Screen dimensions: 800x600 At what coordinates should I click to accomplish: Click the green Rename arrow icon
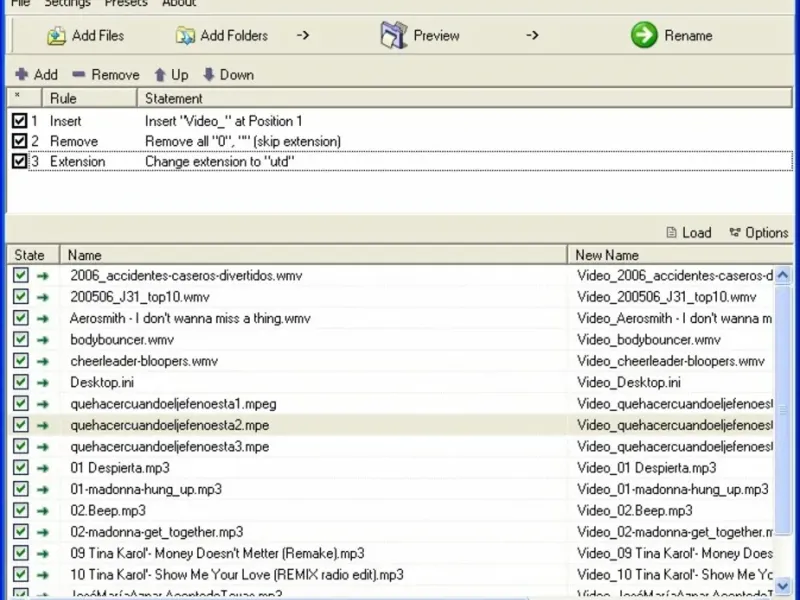coord(644,35)
